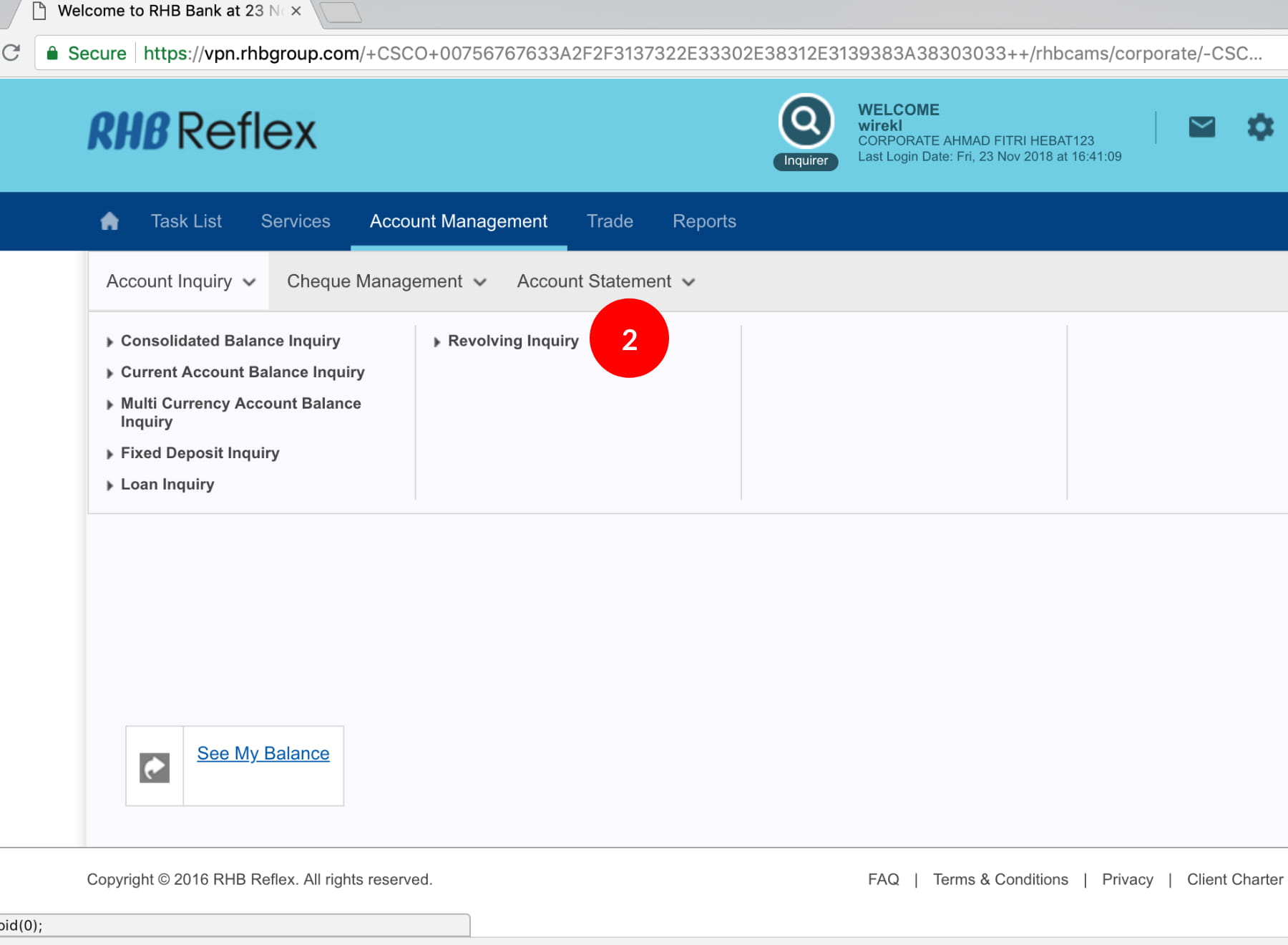Click the See My Balance link
Image resolution: width=1288 pixels, height=945 pixels.
(263, 753)
